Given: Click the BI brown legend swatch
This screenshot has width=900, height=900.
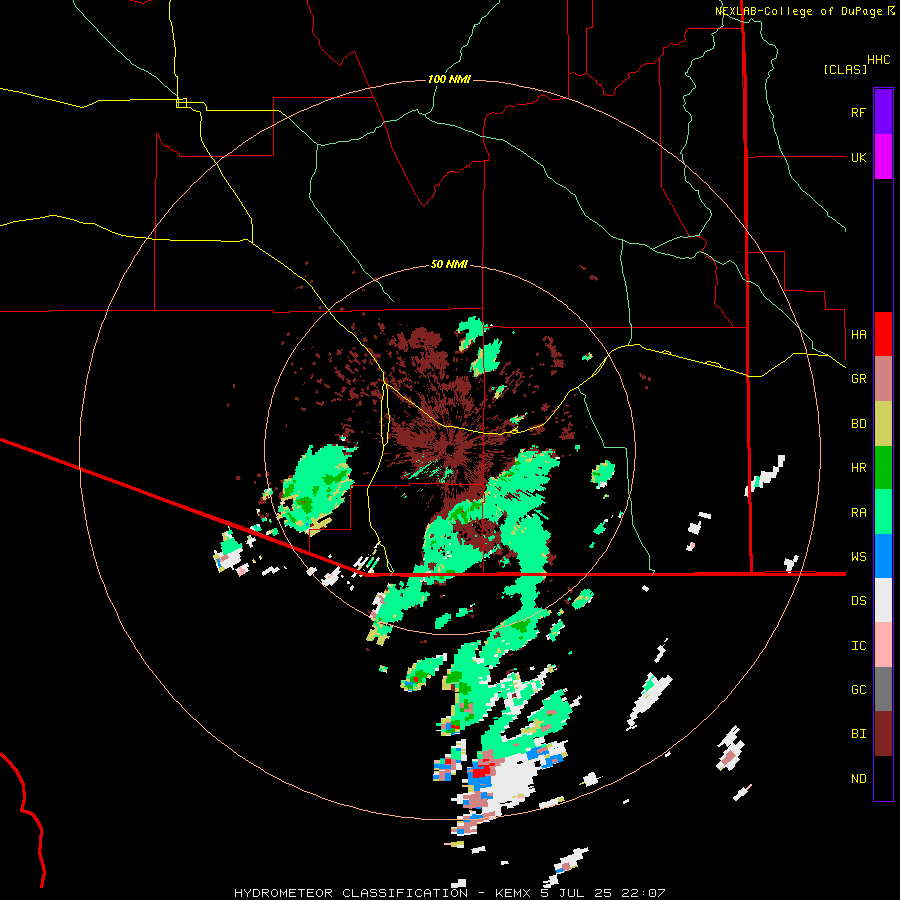Looking at the screenshot, I should [x=883, y=734].
